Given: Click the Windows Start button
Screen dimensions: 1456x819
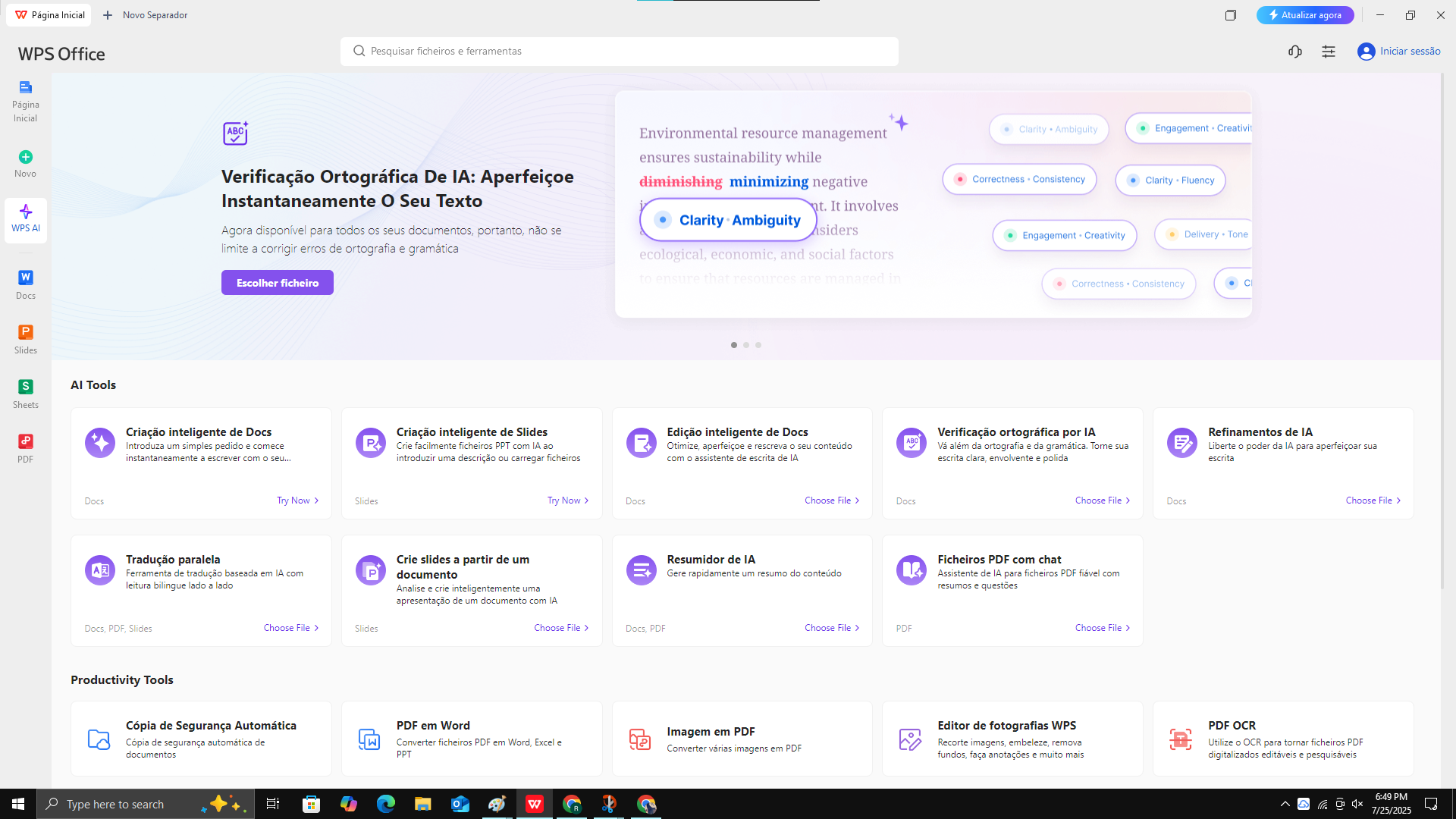Looking at the screenshot, I should (18, 804).
